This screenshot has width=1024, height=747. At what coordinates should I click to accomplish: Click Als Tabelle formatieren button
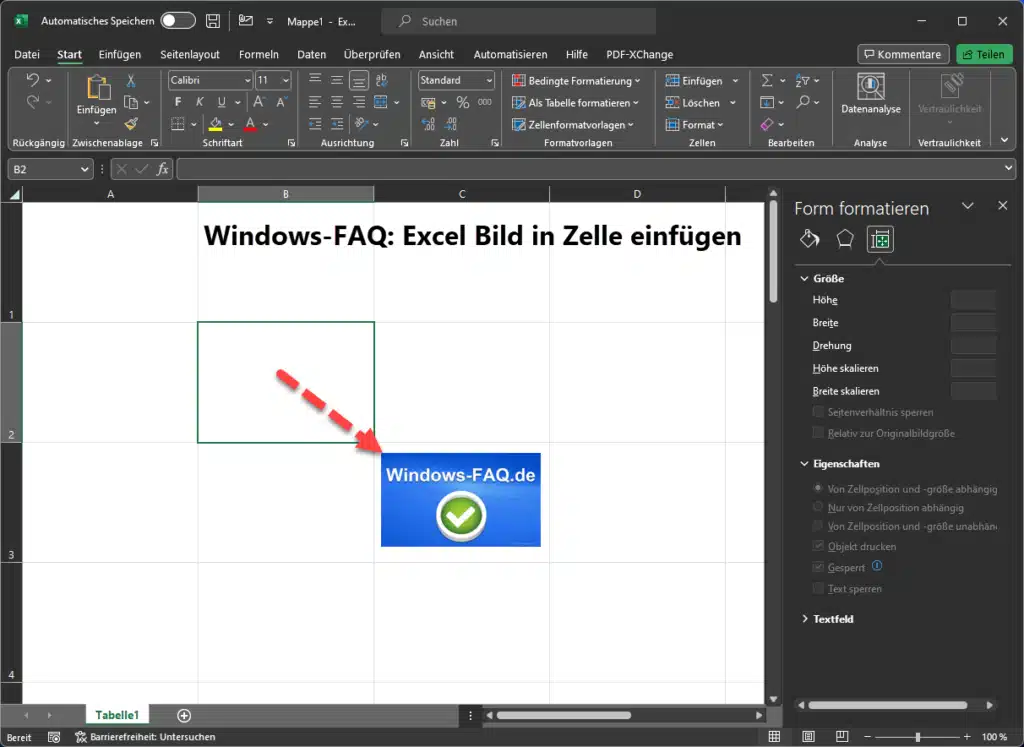point(575,103)
